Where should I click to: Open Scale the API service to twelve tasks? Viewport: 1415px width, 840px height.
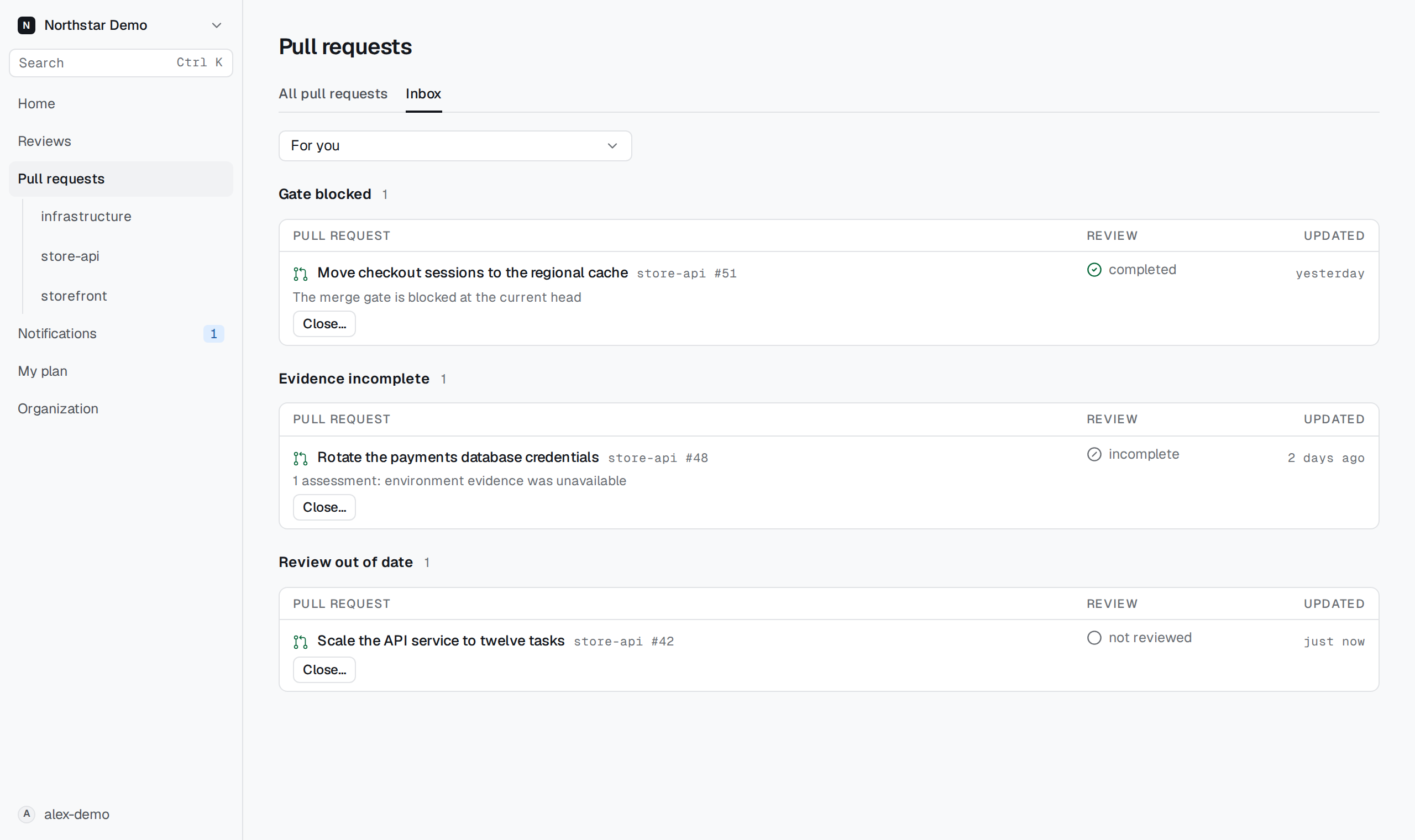441,641
